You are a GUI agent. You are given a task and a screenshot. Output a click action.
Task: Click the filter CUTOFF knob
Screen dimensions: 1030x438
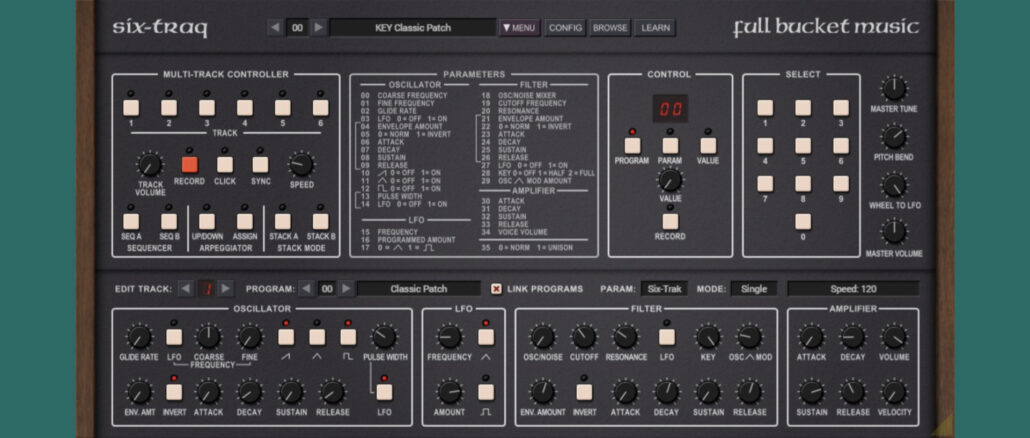(584, 337)
